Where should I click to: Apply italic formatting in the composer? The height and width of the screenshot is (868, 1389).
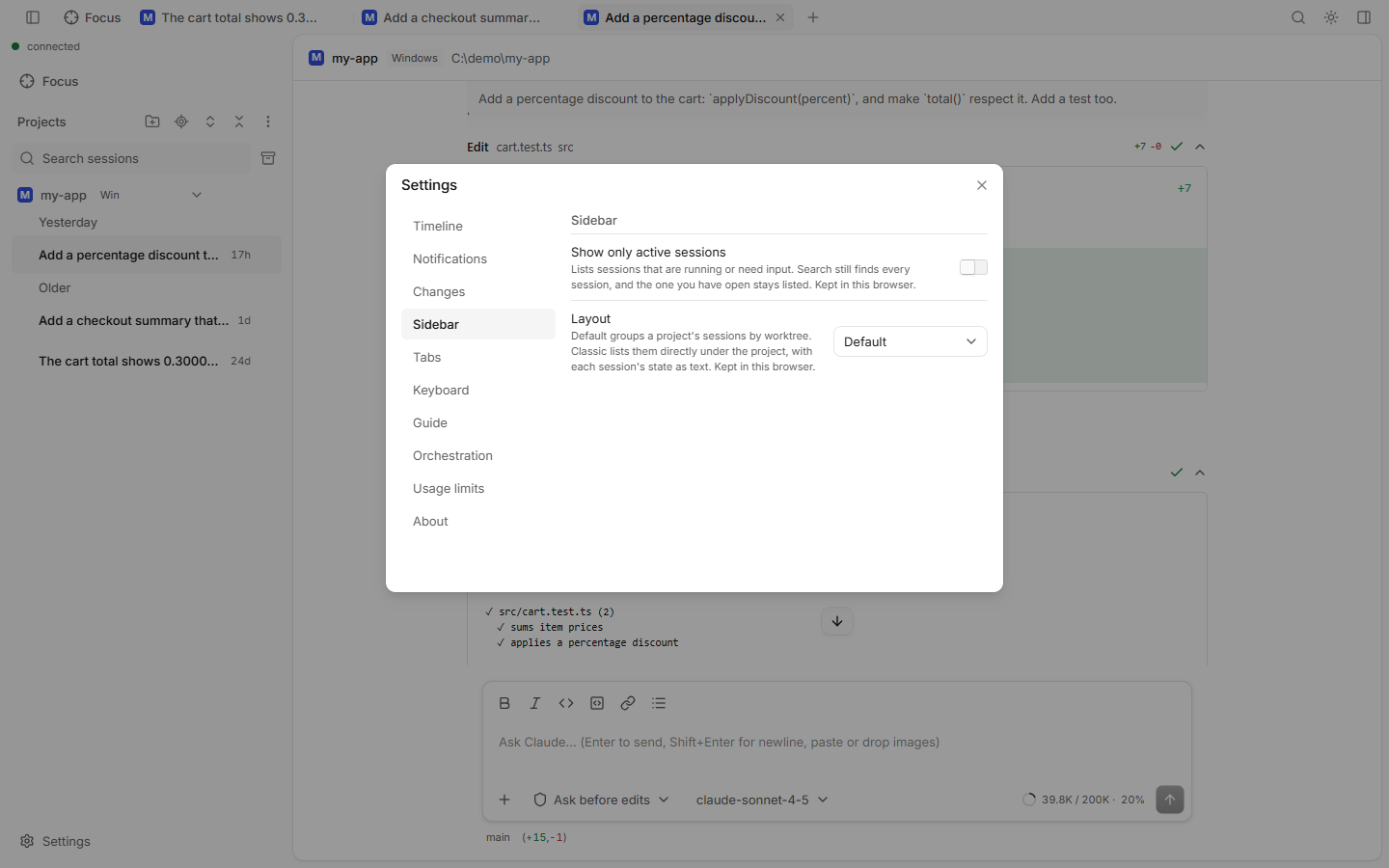(x=535, y=703)
